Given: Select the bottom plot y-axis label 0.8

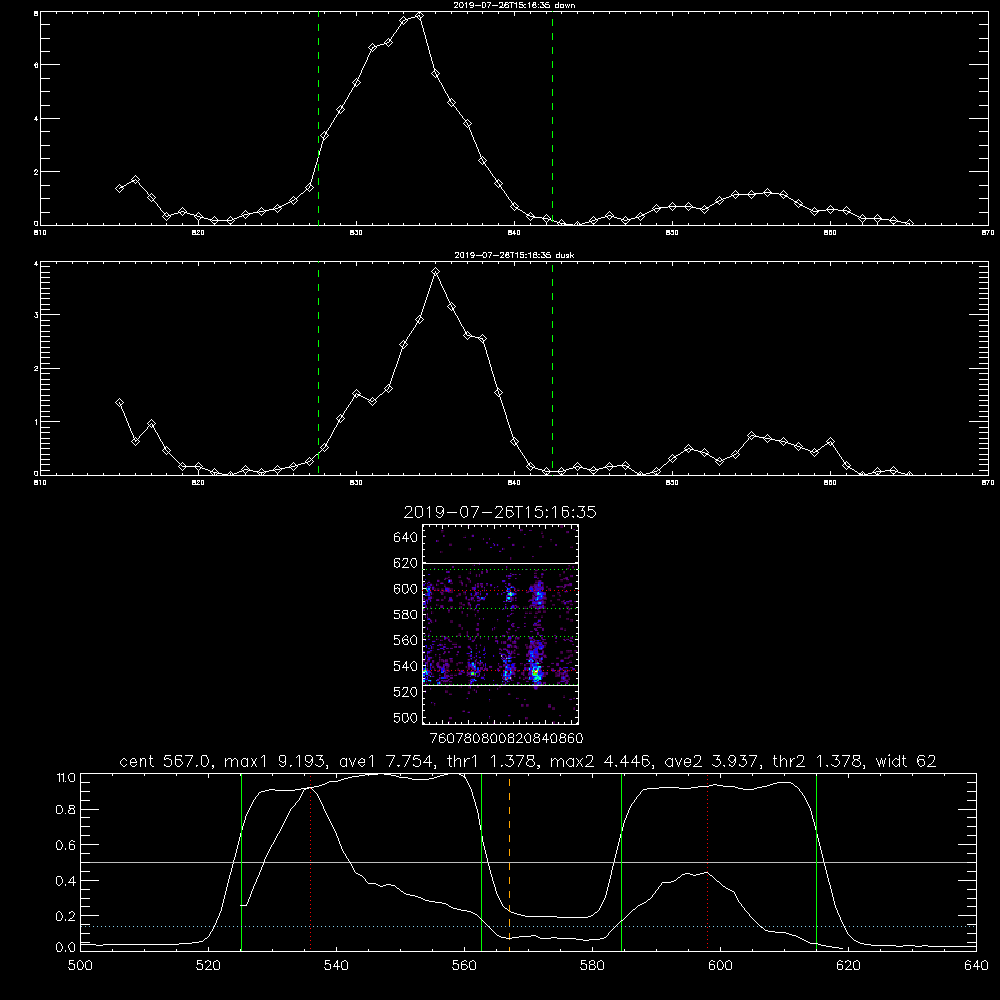Looking at the screenshot, I should pos(66,809).
